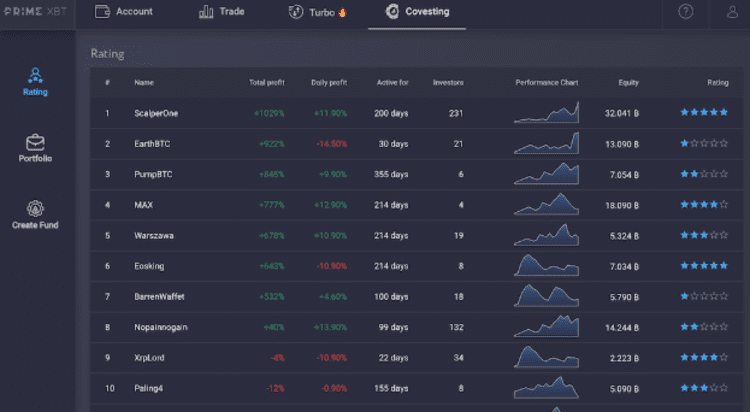The width and height of the screenshot is (750, 412).
Task: Open the user profile icon
Action: pos(732,12)
